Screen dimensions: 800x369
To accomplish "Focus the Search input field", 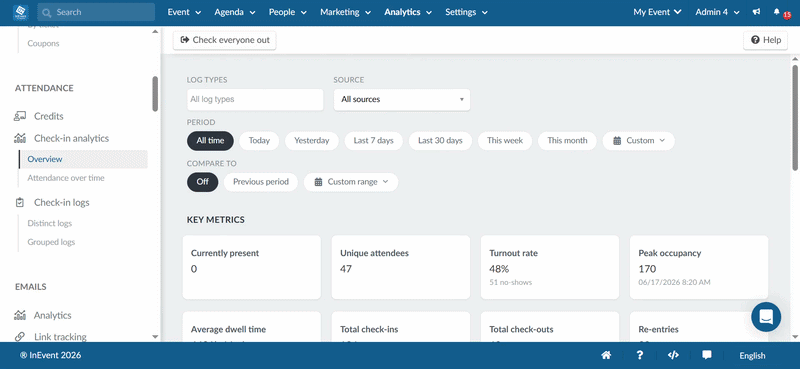I will pos(96,12).
